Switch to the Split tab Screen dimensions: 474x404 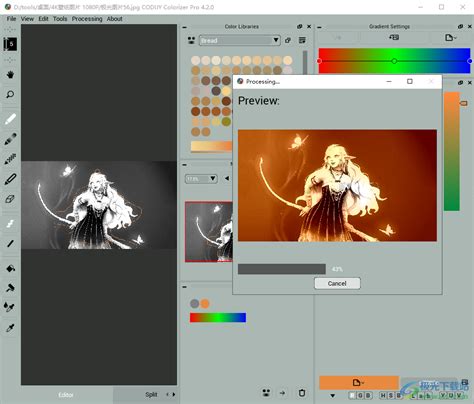[151, 395]
